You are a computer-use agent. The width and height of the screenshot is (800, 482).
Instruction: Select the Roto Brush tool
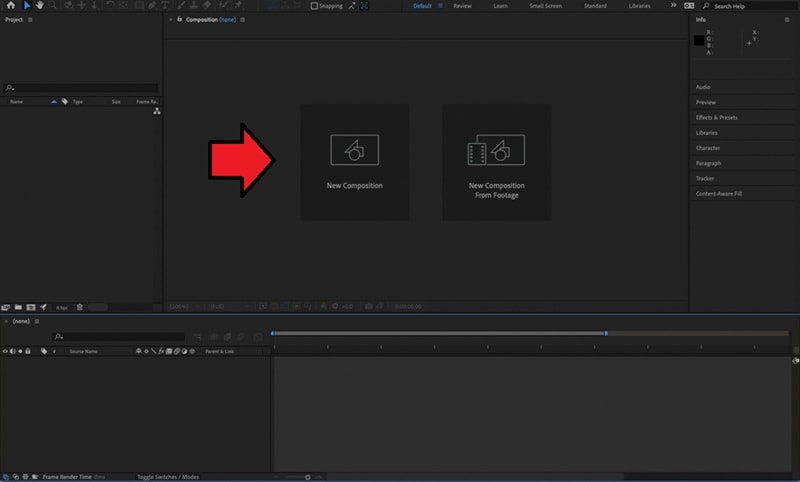pos(223,5)
